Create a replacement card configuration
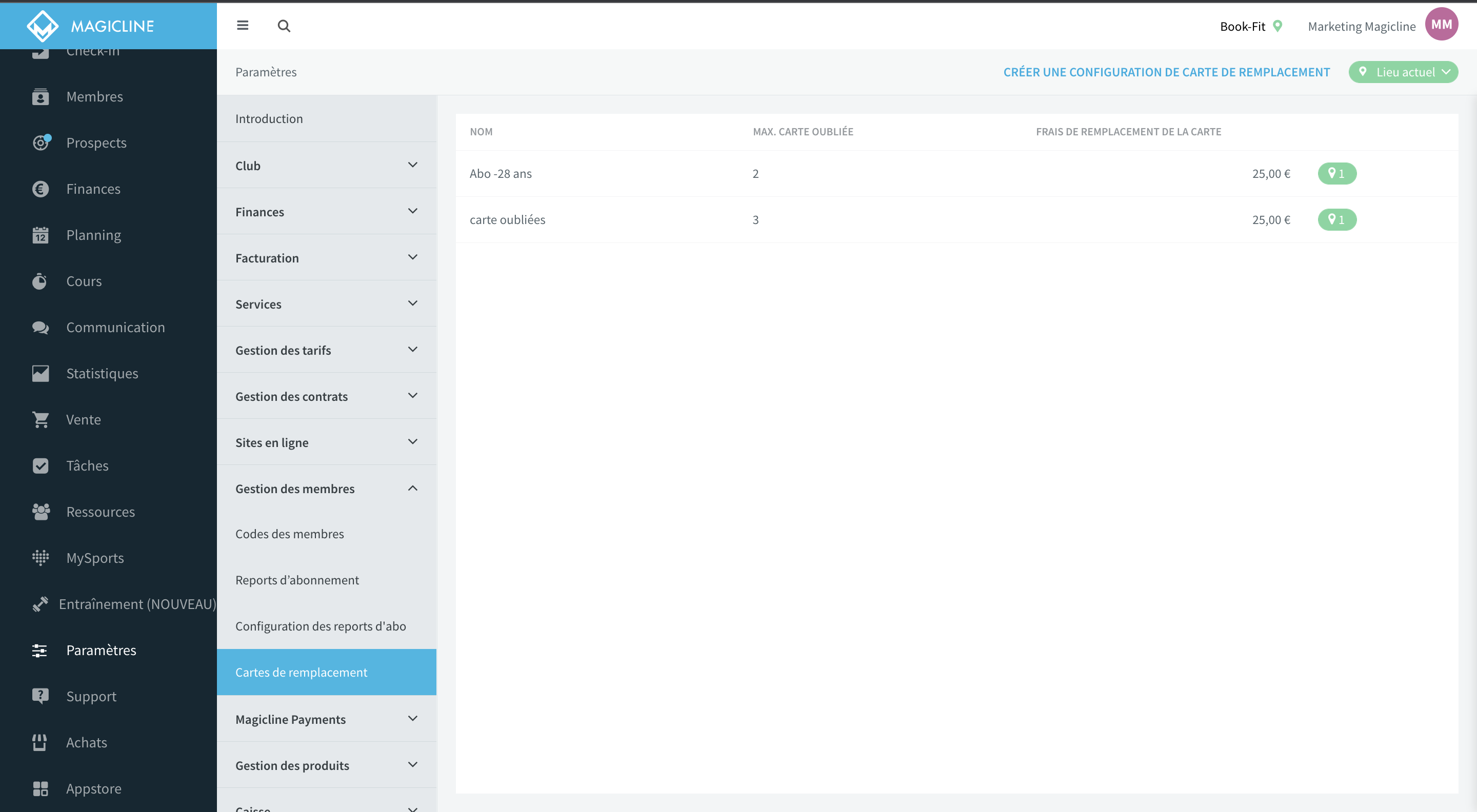Image resolution: width=1477 pixels, height=812 pixels. 1166,72
